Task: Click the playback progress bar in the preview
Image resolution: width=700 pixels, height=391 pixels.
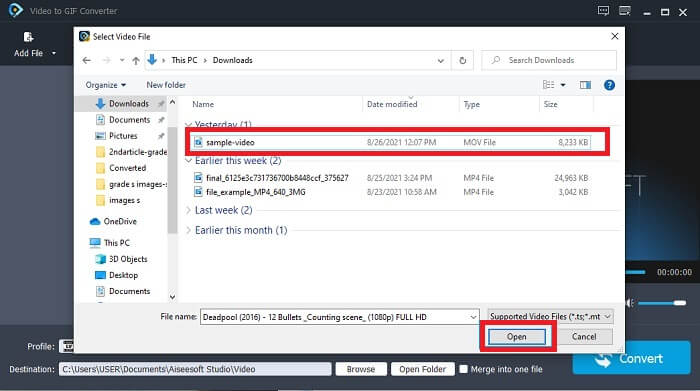Action: [x=635, y=272]
